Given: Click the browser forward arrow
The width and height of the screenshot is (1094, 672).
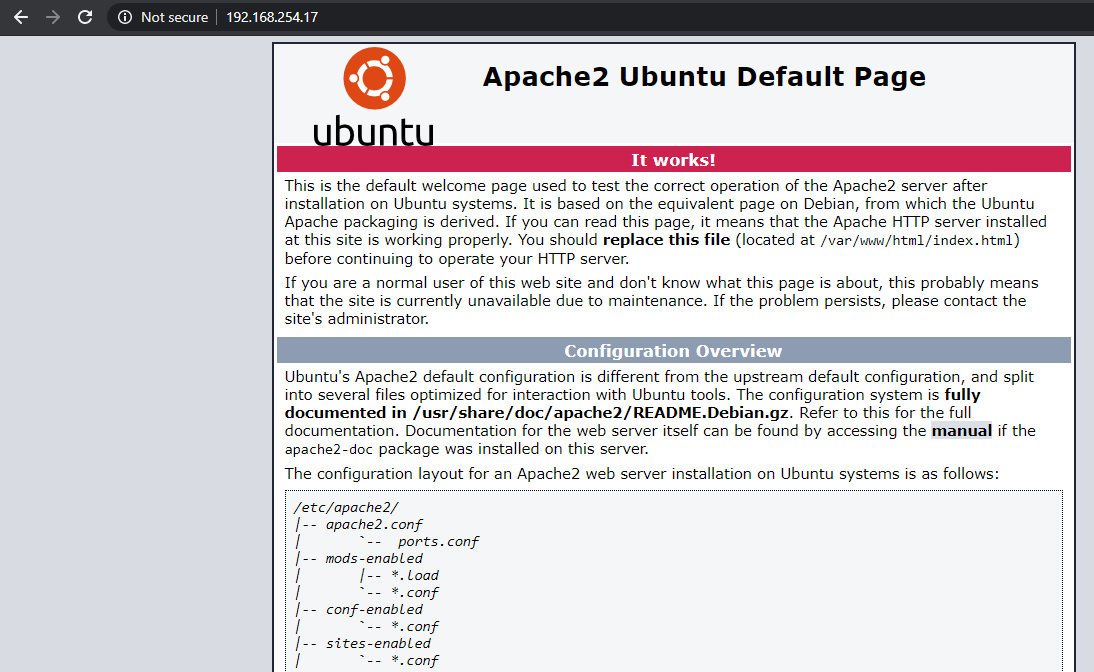Looking at the screenshot, I should coord(52,17).
